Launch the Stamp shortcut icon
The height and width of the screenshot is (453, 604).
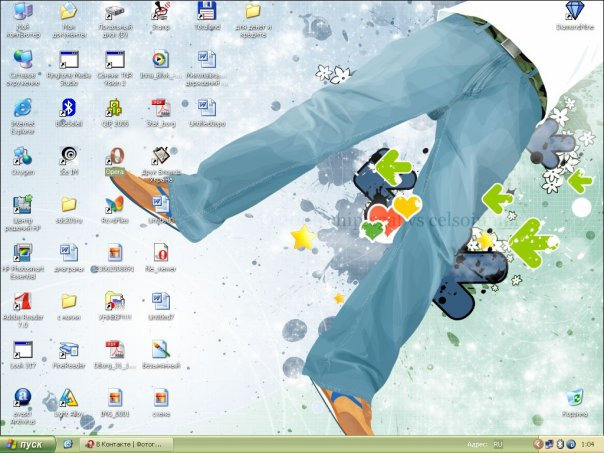coord(161,12)
